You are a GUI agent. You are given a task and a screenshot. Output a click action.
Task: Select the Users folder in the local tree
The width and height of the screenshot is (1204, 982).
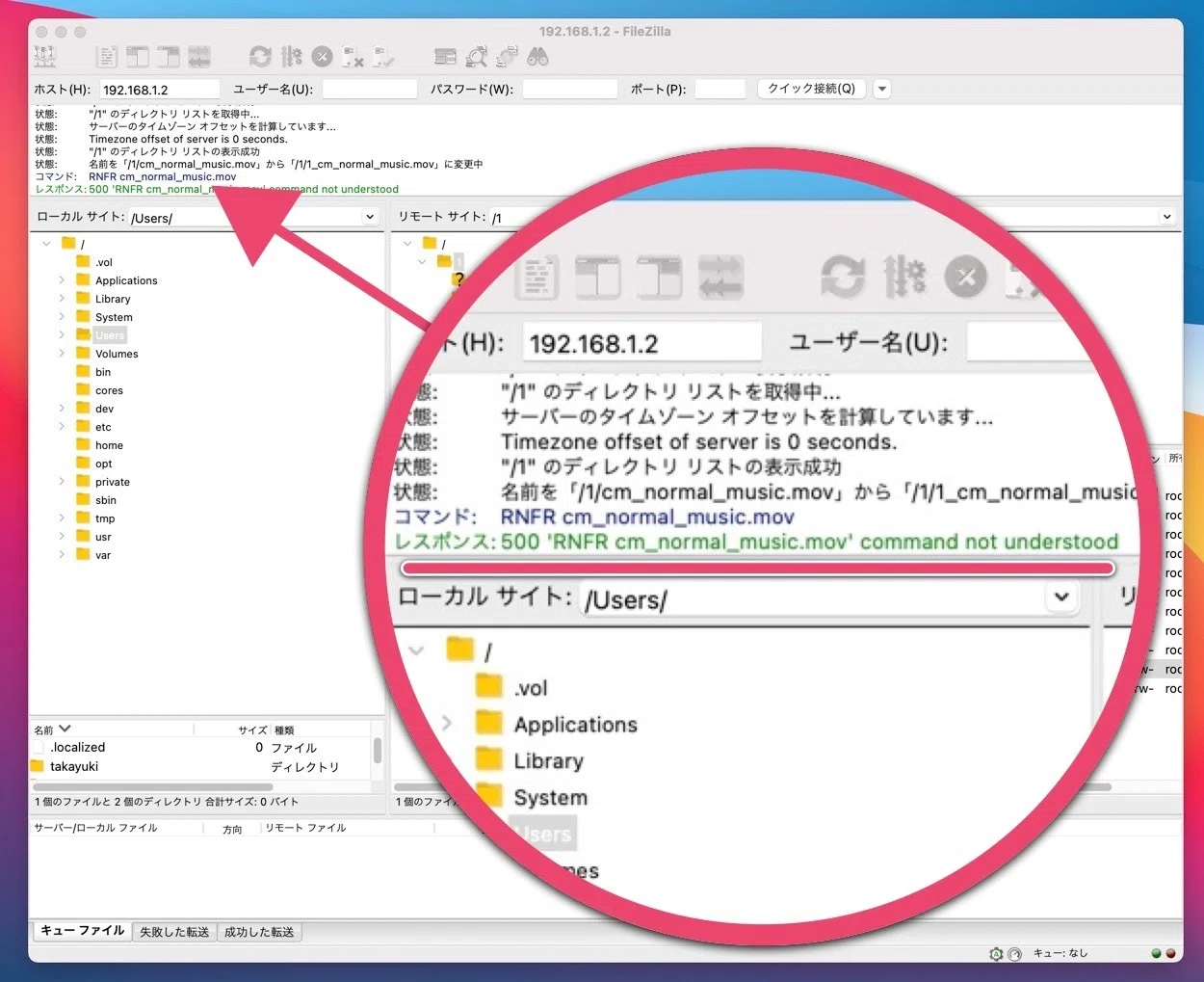[x=110, y=335]
